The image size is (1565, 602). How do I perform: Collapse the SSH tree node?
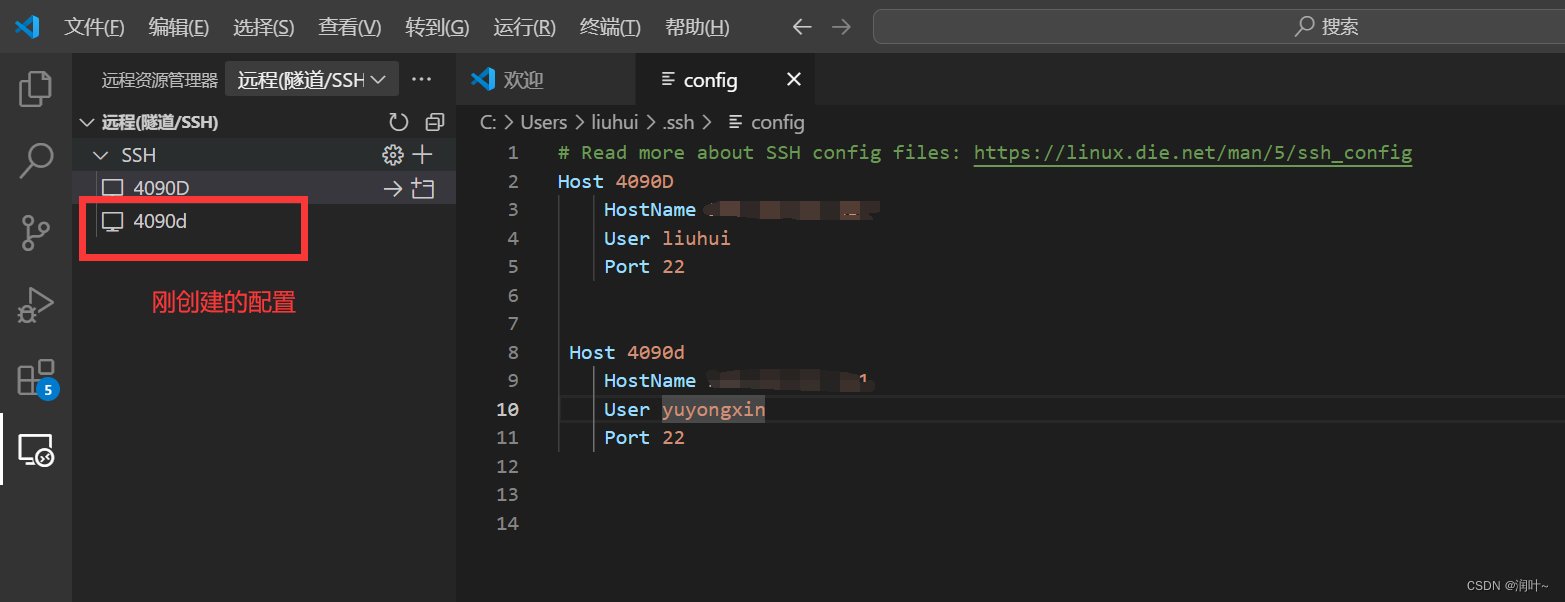coord(100,155)
